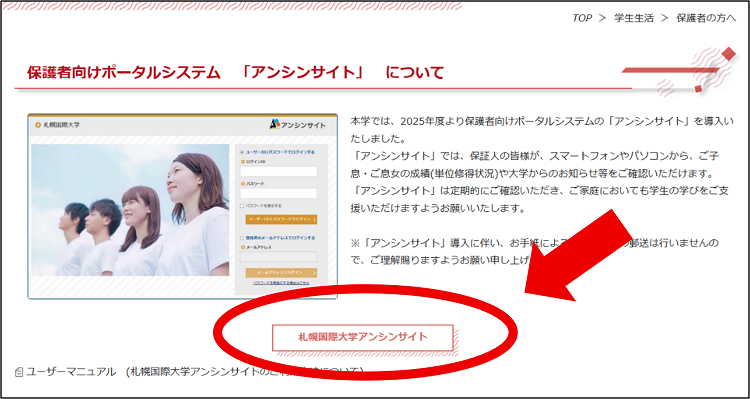The image size is (750, 399).
Task: Click the orange bullet icon beside パスワード label
Action: (243, 184)
